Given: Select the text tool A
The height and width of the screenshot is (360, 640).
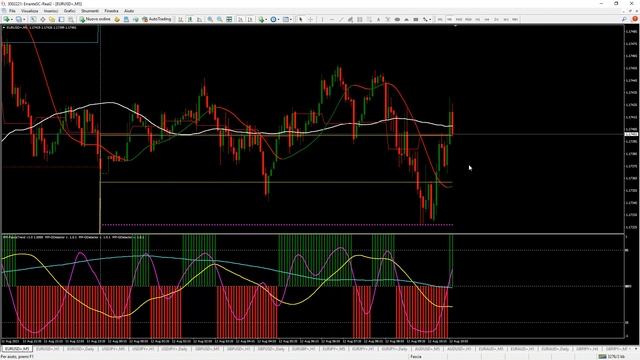Looking at the screenshot, I should coord(378,19).
